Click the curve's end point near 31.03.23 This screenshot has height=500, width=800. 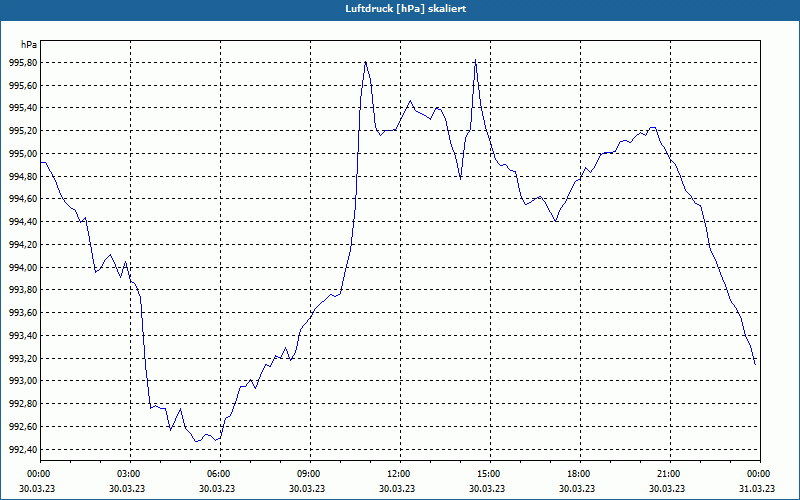(755, 364)
